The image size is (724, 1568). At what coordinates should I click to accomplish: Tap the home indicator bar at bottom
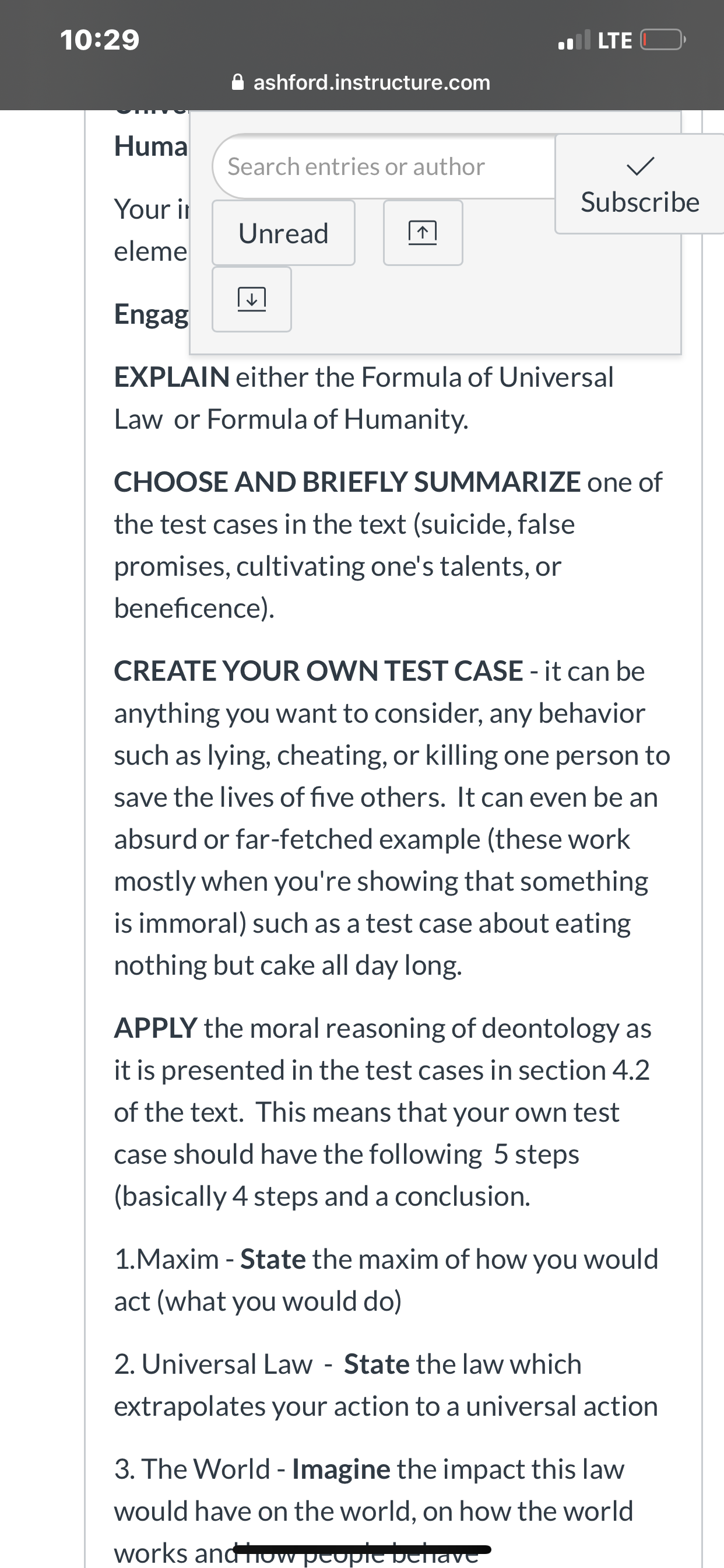362,1549
